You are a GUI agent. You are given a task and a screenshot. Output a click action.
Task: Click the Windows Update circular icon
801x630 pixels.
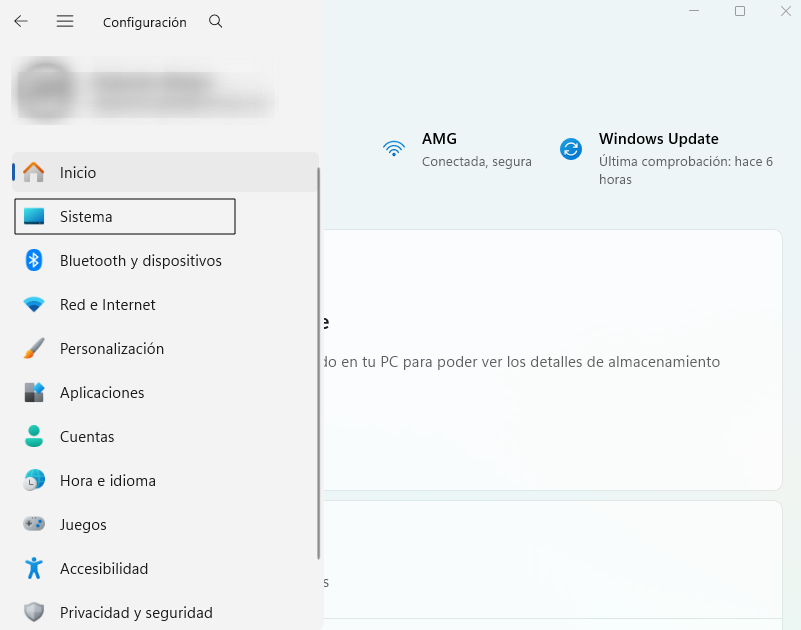(570, 148)
